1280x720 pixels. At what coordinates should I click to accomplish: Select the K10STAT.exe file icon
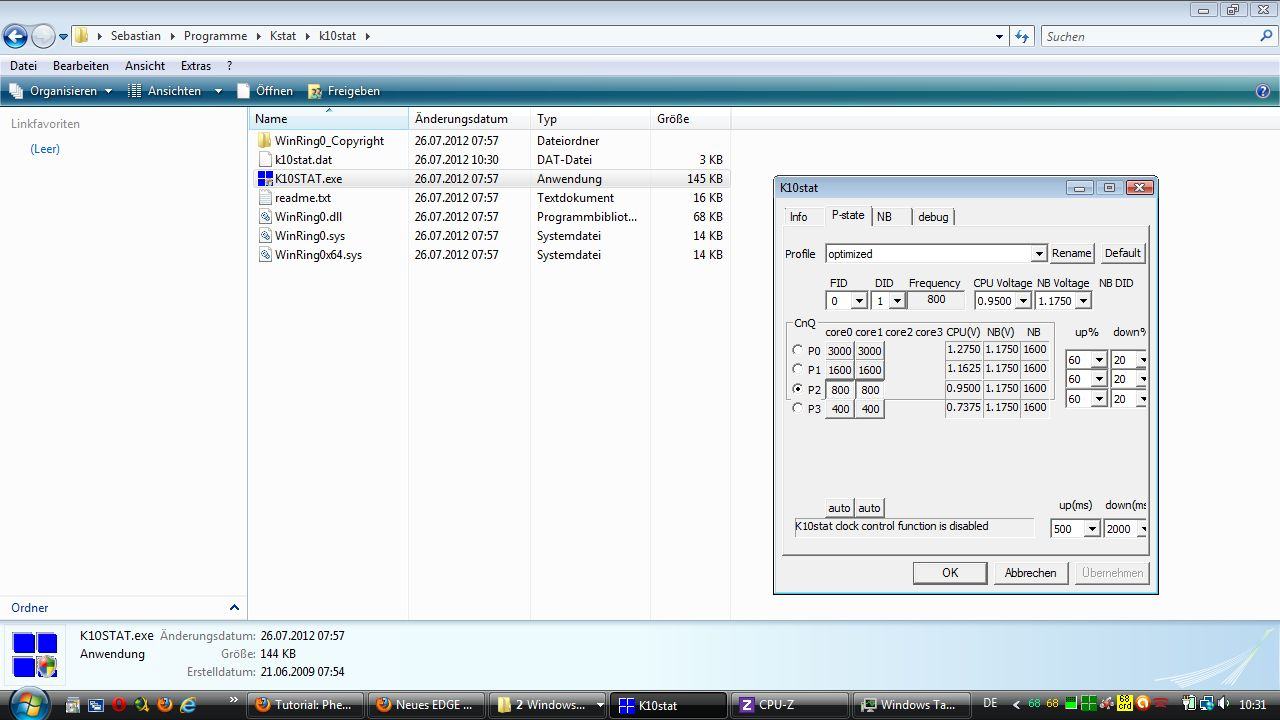click(x=265, y=178)
